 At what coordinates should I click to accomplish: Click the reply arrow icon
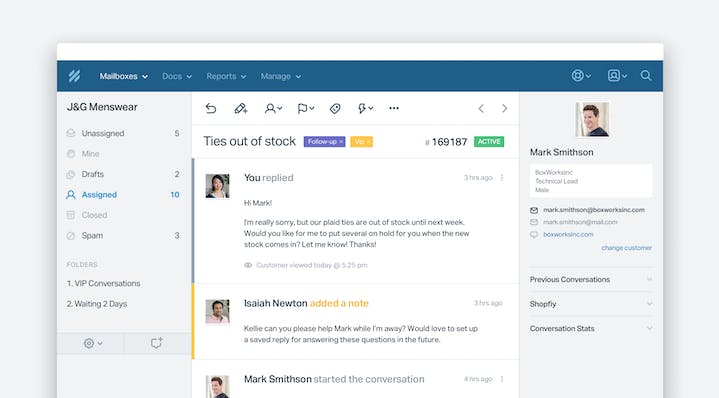pyautogui.click(x=211, y=108)
